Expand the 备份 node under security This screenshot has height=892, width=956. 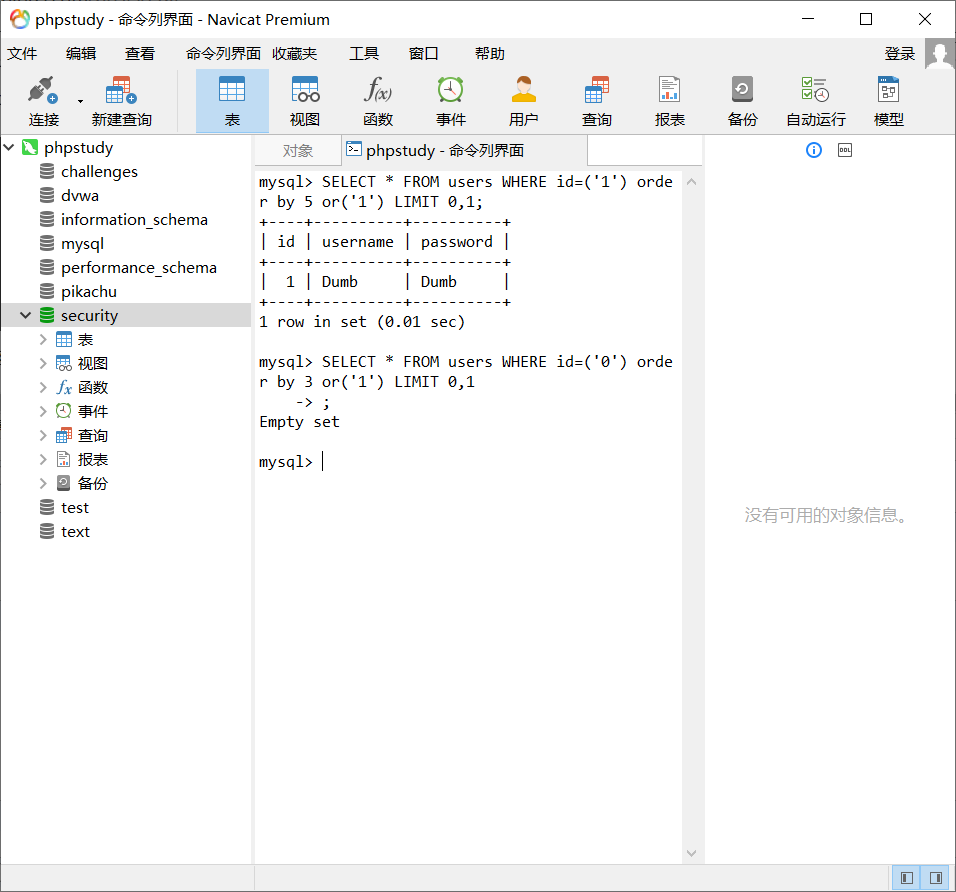click(43, 483)
